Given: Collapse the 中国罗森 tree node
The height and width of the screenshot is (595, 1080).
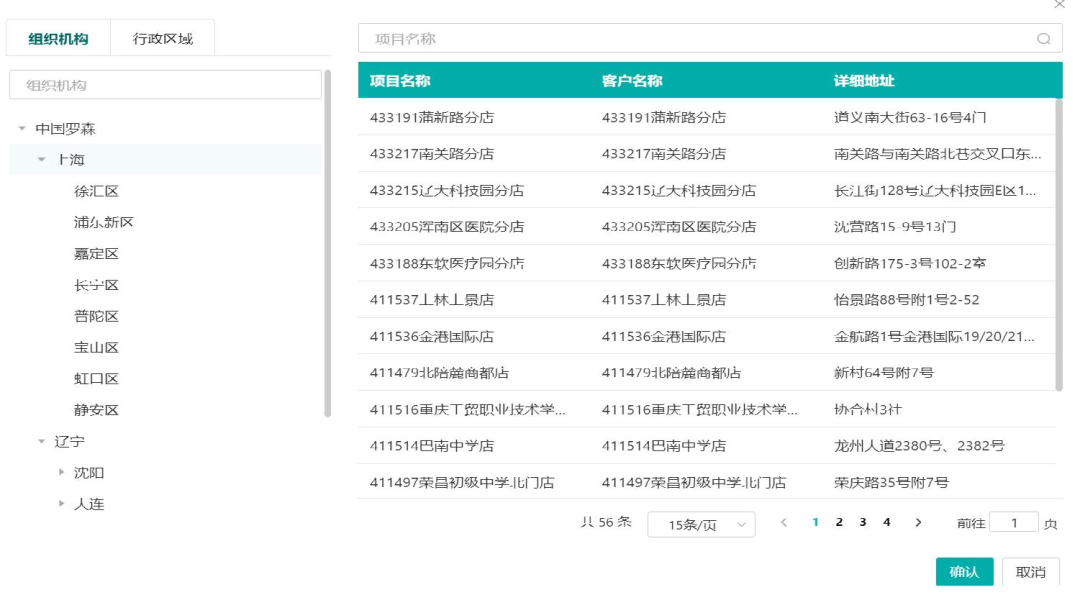Looking at the screenshot, I should (22, 129).
